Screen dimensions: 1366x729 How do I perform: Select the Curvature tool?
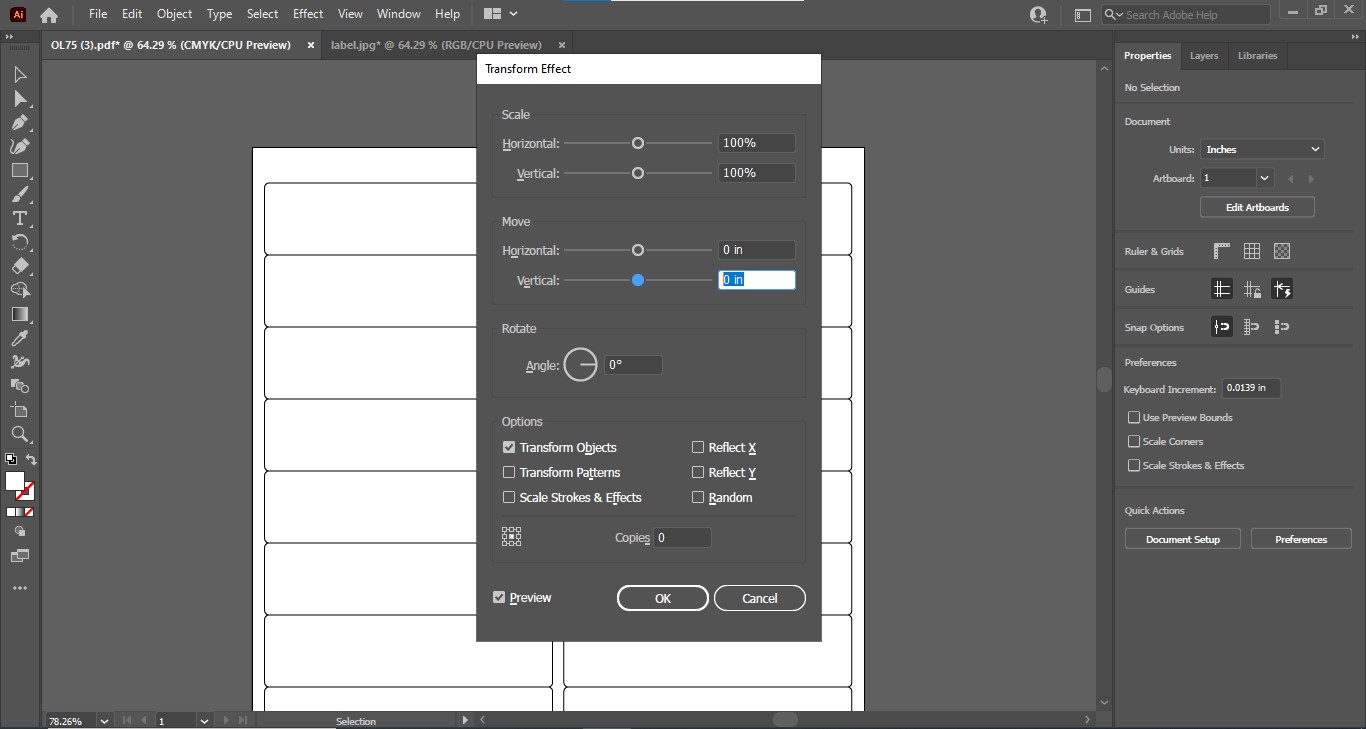coord(19,147)
